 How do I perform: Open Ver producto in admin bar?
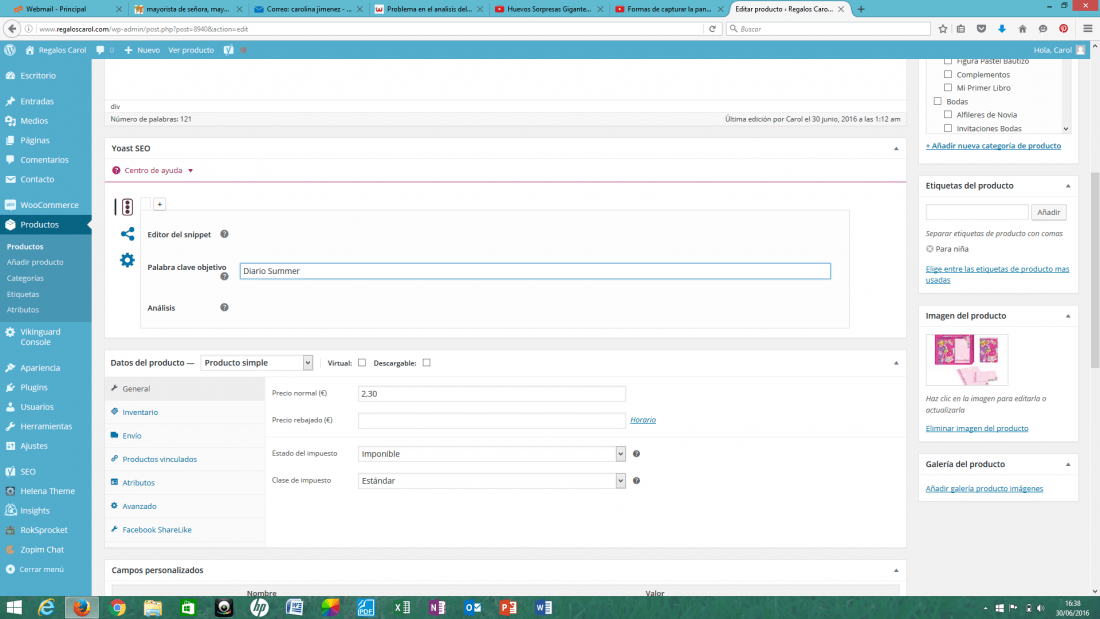[x=191, y=50]
